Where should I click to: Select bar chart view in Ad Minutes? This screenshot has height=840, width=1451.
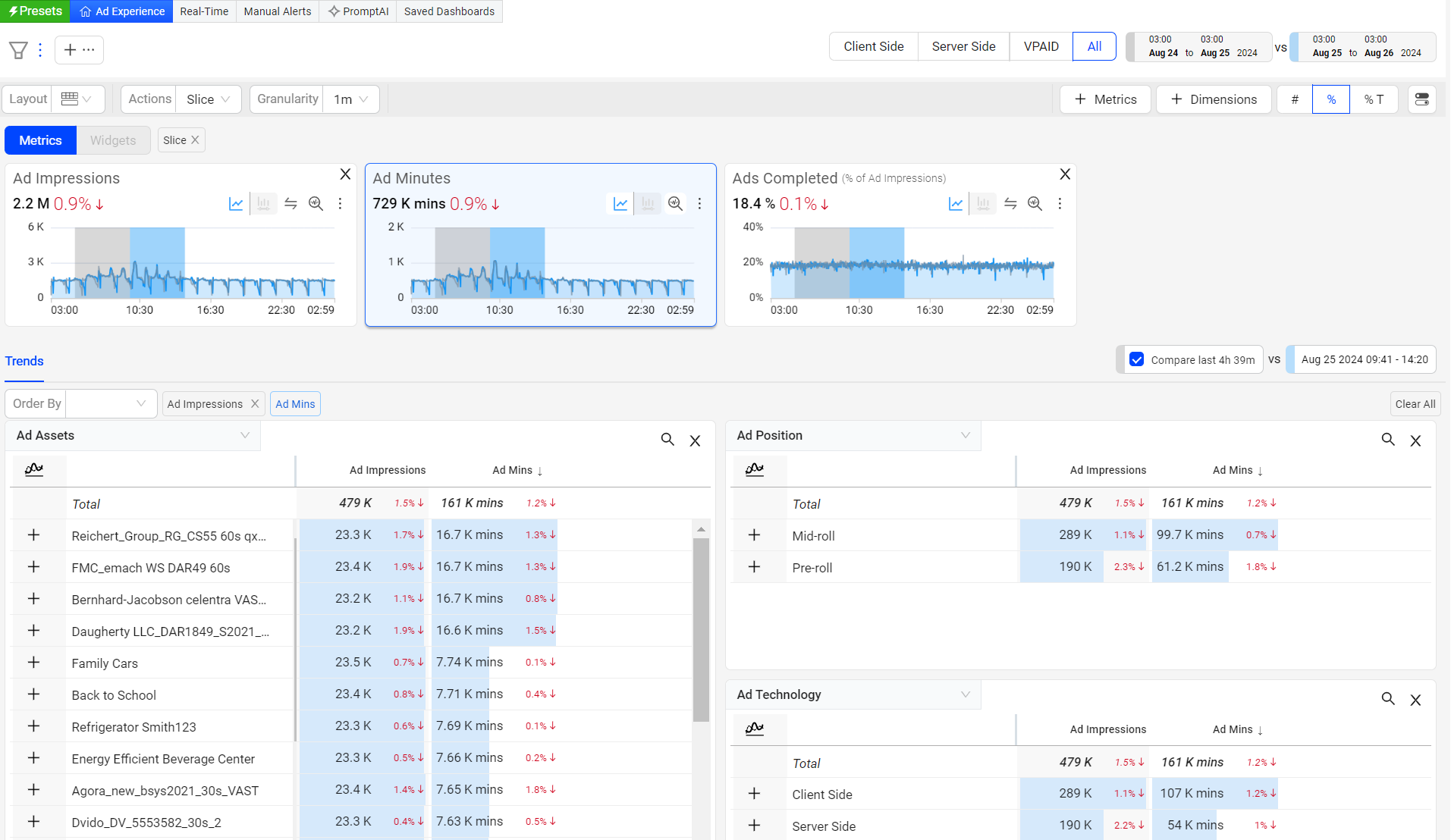click(x=647, y=204)
